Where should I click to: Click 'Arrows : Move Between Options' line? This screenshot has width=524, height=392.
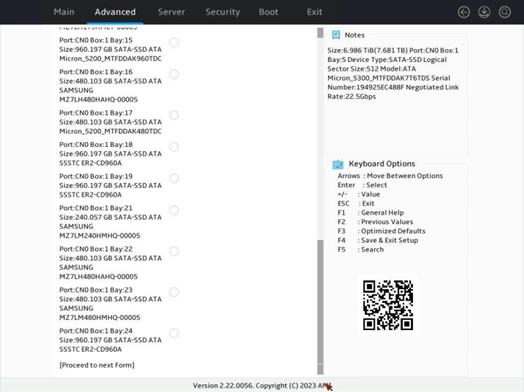pyautogui.click(x=390, y=176)
